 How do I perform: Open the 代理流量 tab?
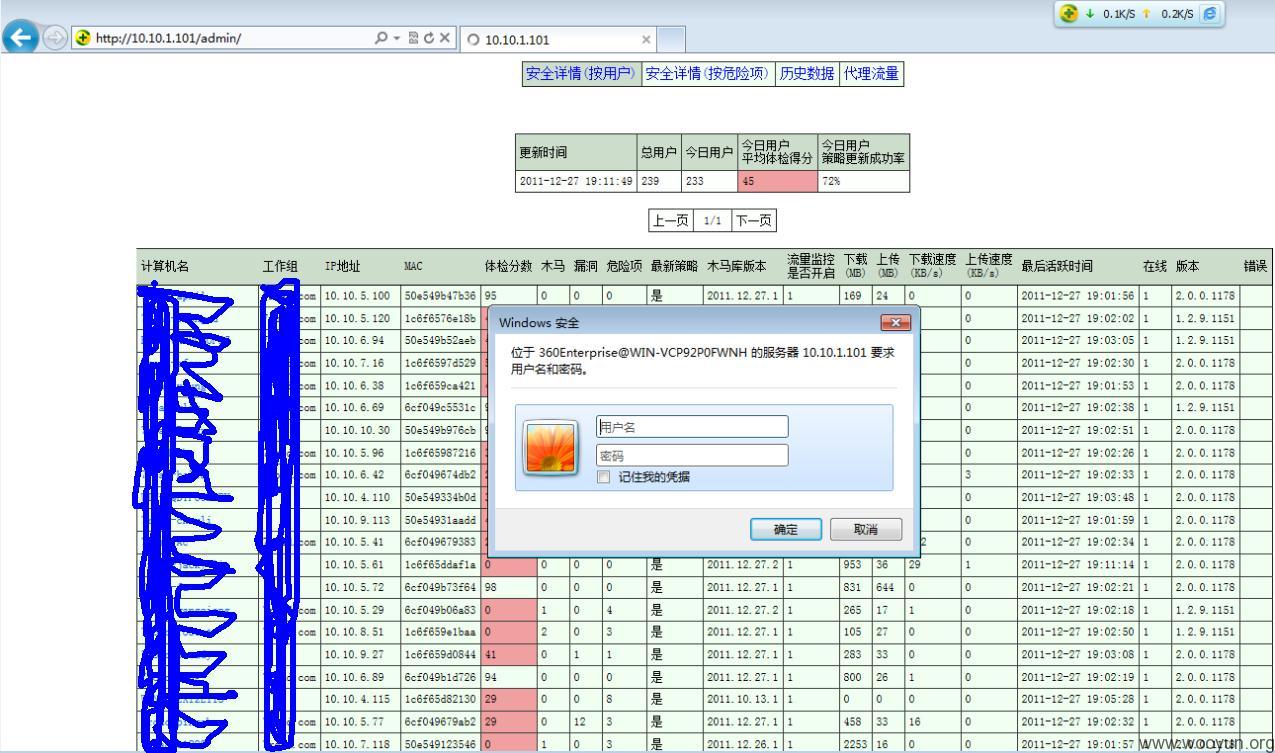click(x=871, y=73)
